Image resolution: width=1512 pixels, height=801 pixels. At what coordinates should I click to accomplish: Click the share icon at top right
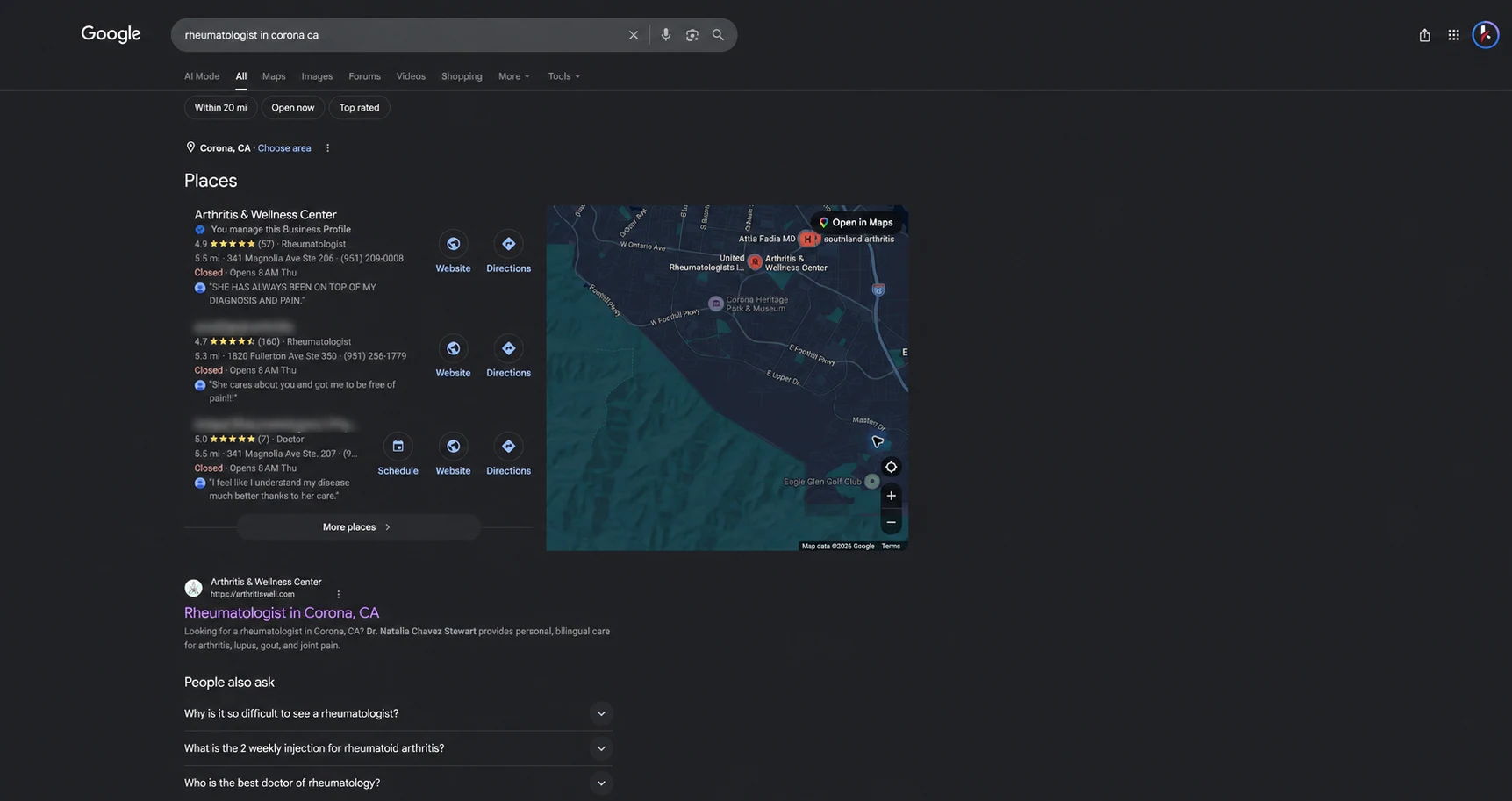(x=1424, y=35)
